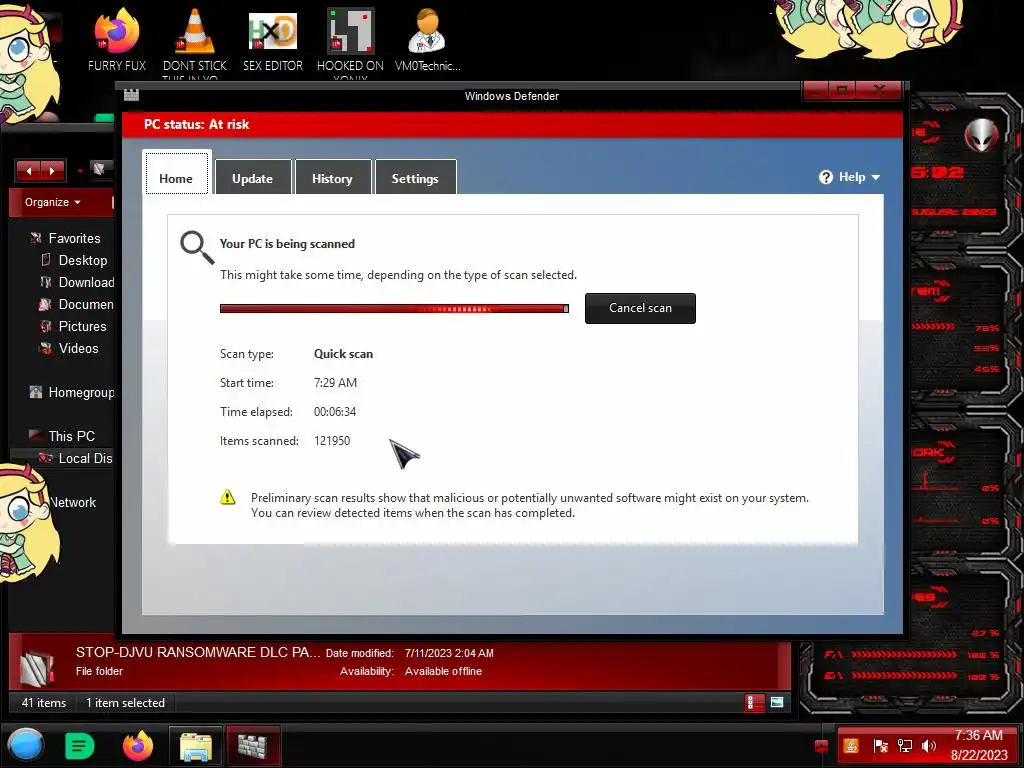Go back in File Explorer

point(28,171)
